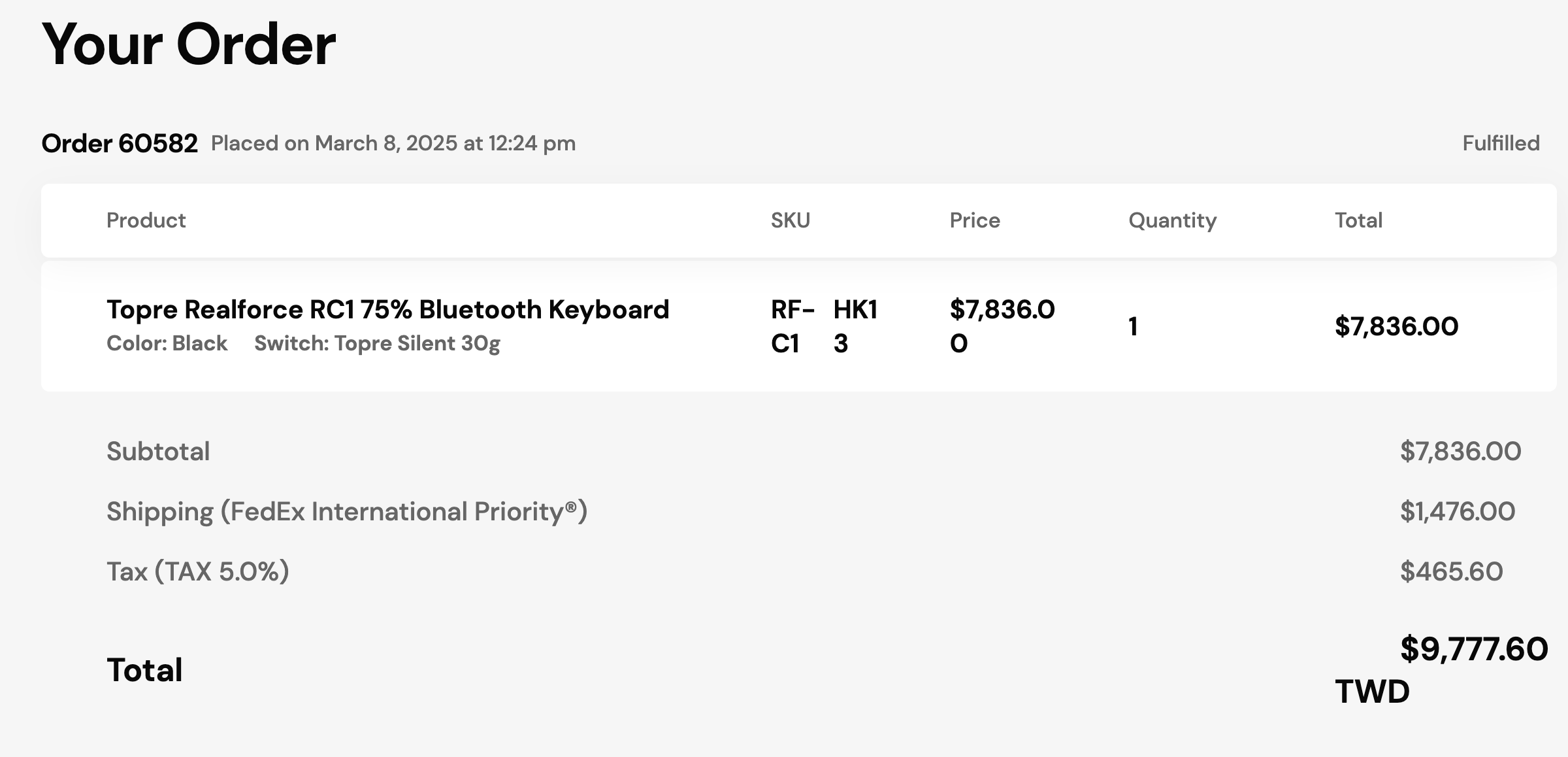The height and width of the screenshot is (757, 1568).
Task: Click the quantity value 1
Action: tap(1134, 326)
